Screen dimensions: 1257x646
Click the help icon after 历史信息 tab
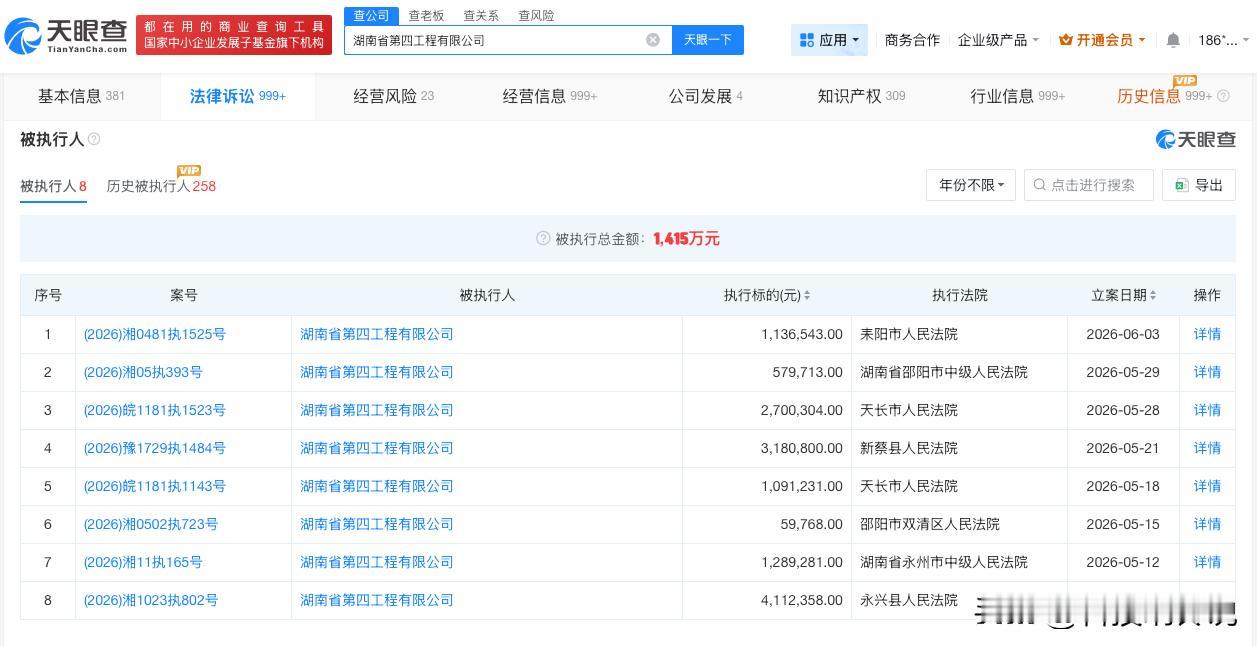click(1223, 96)
